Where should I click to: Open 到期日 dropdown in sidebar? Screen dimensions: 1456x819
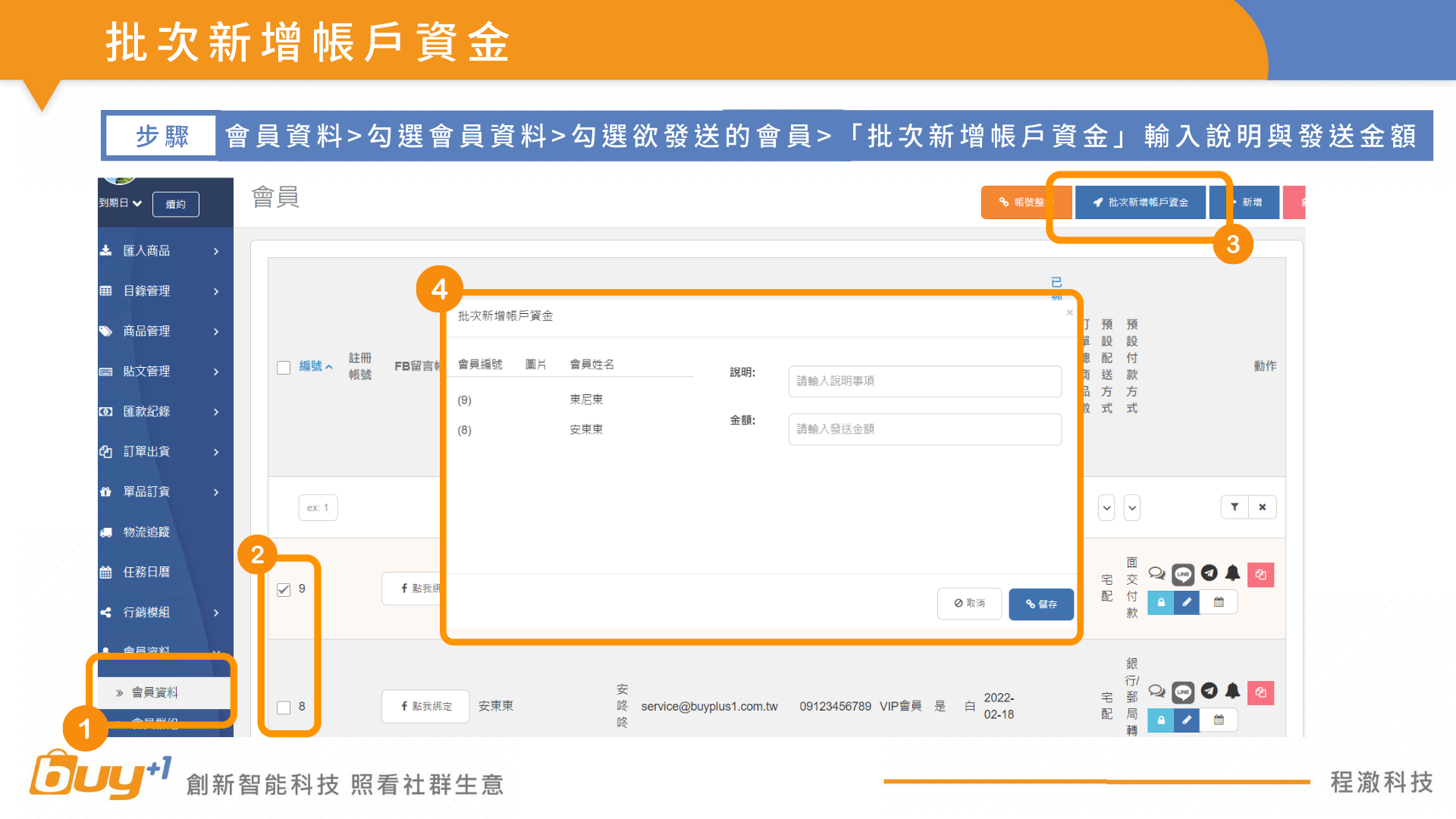pyautogui.click(x=121, y=203)
